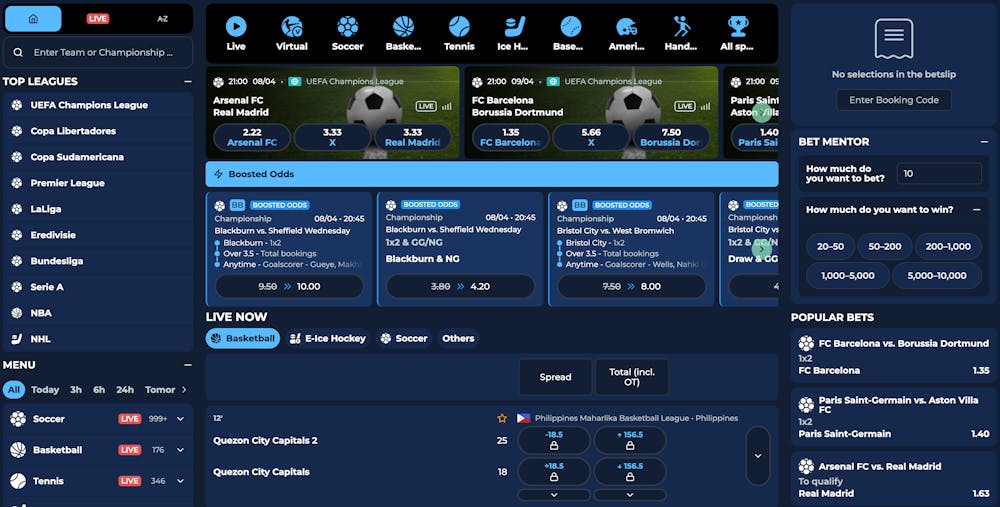The height and width of the screenshot is (507, 1000).
Task: Bet on Arsenal FC at 2.22
Action: click(252, 137)
